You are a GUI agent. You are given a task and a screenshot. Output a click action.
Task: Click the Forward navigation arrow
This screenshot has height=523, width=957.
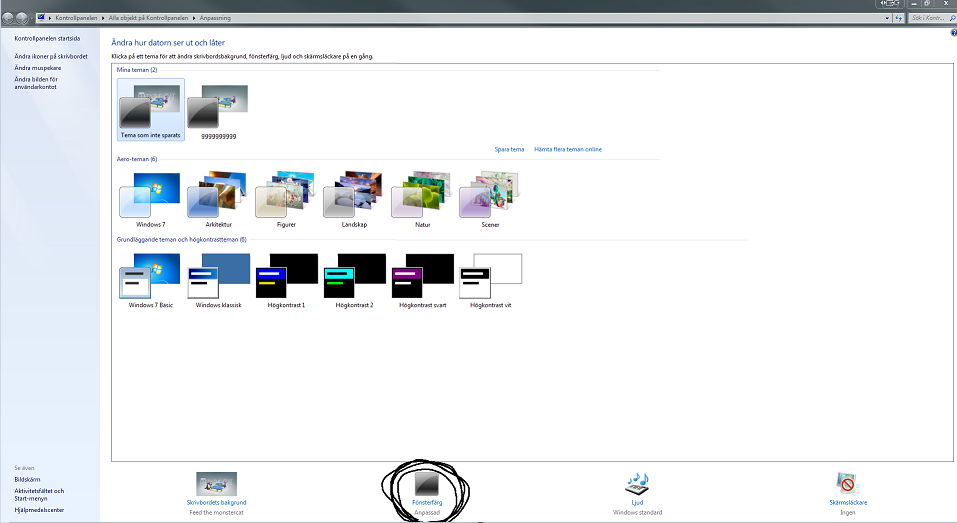tap(21, 18)
